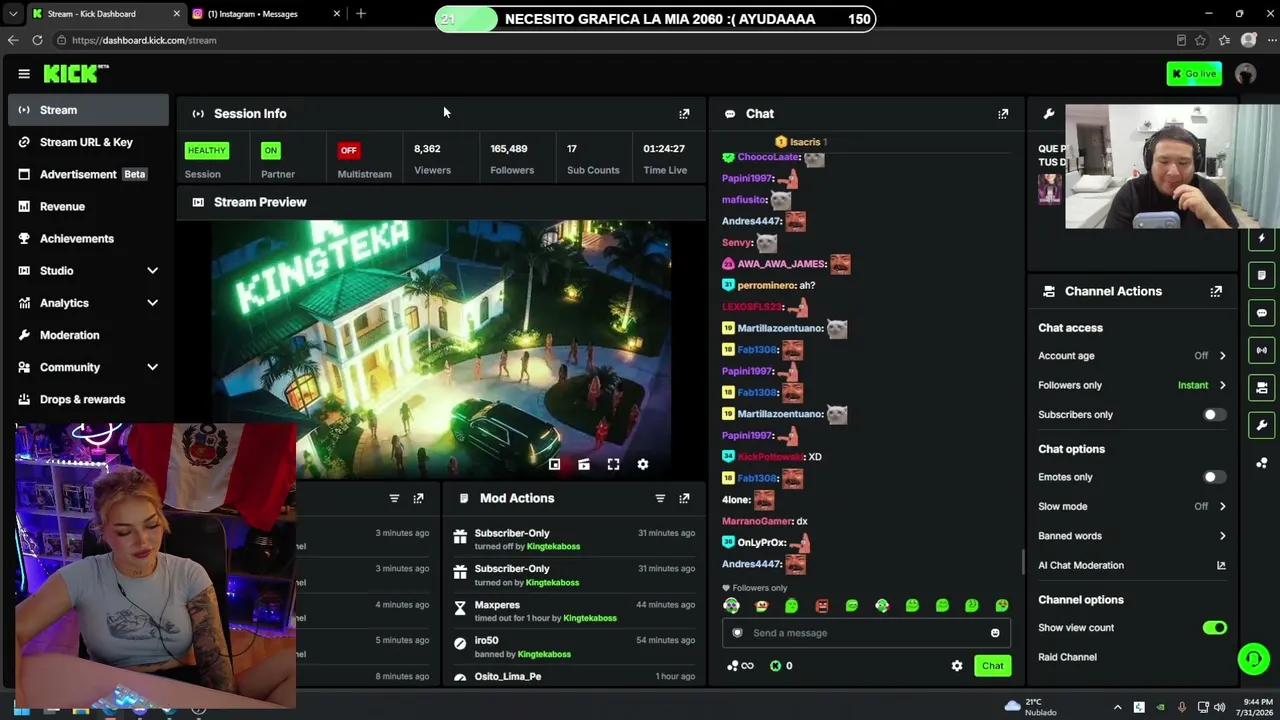
Task: Turn off the Show view count switch
Action: click(x=1214, y=628)
